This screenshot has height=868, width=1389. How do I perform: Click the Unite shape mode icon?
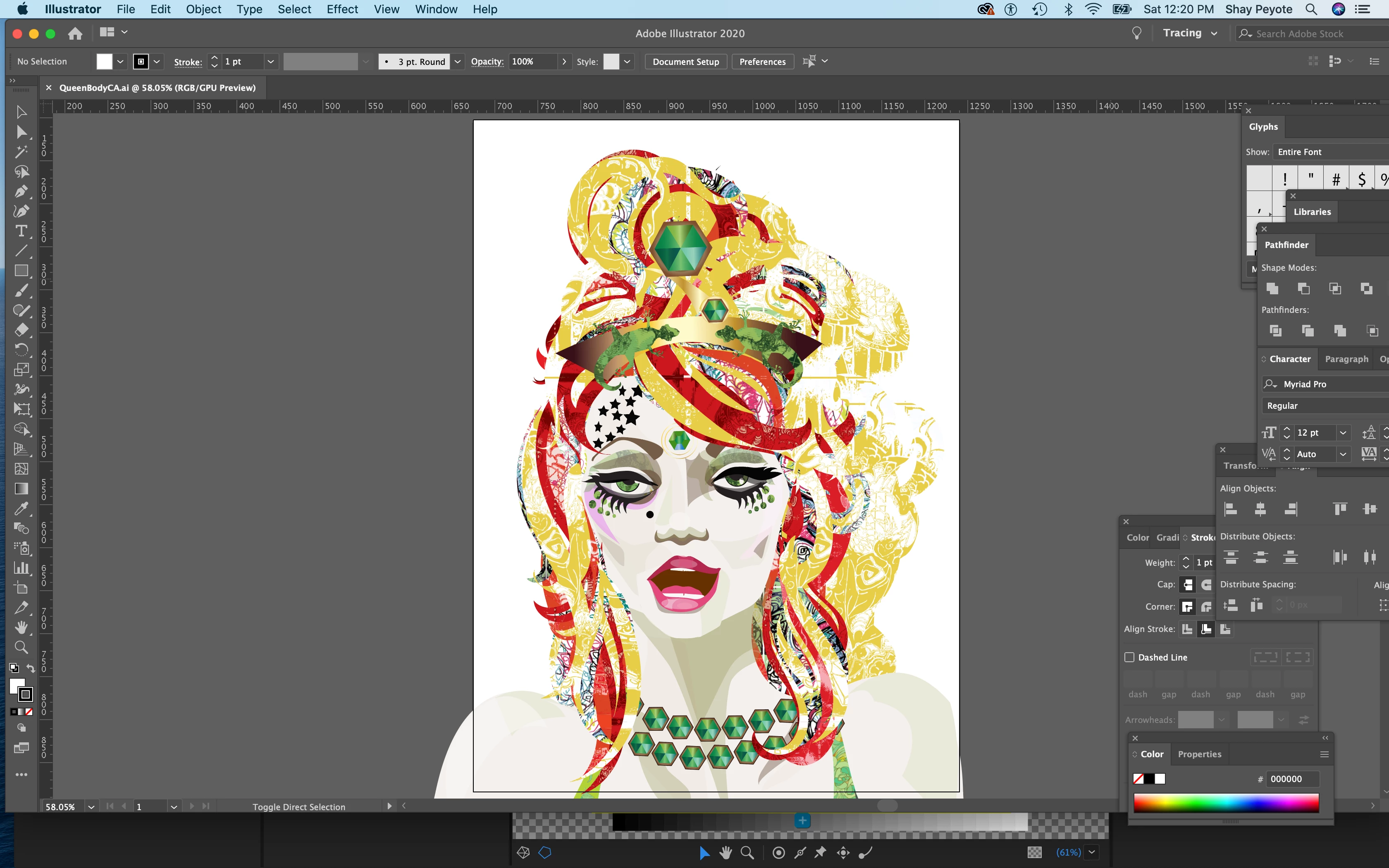[x=1272, y=288]
